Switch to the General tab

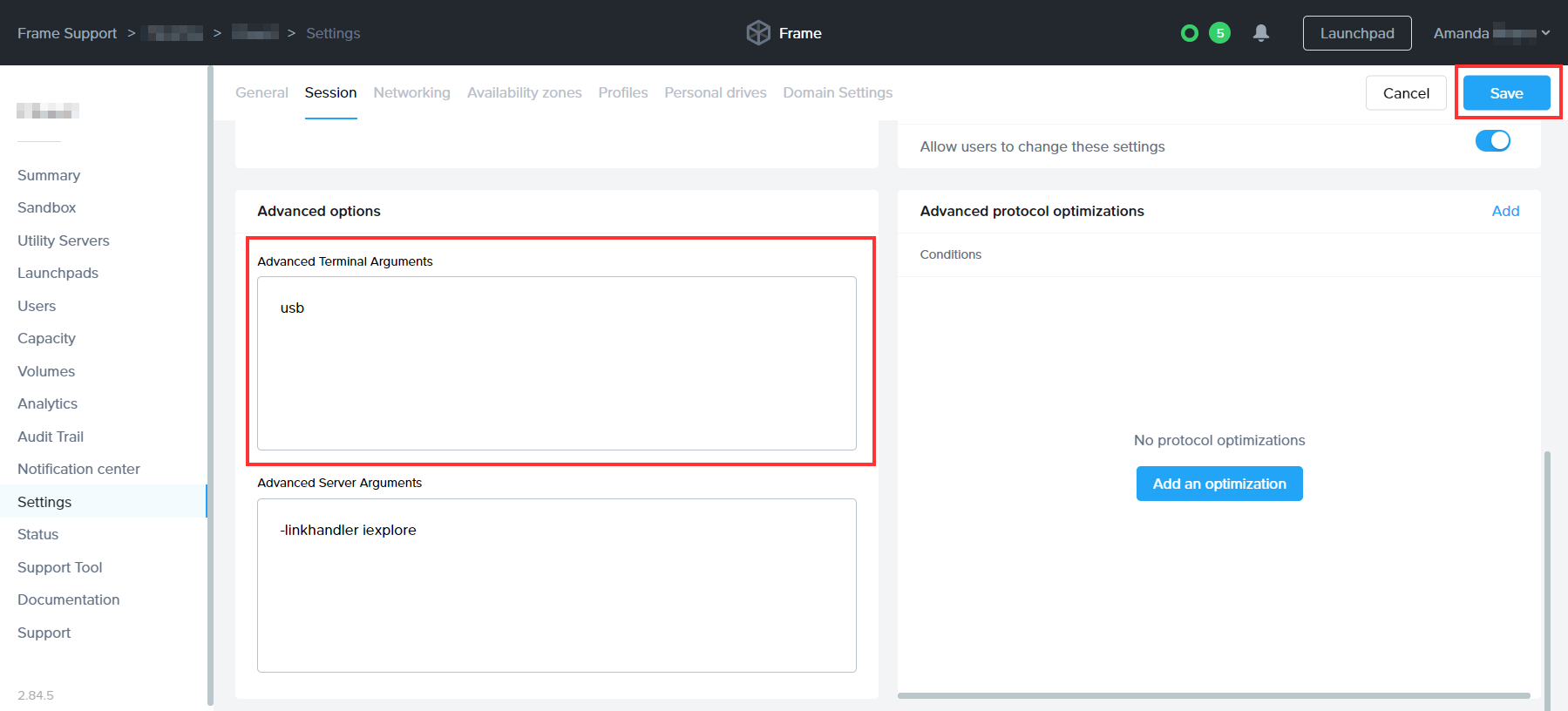pos(261,92)
